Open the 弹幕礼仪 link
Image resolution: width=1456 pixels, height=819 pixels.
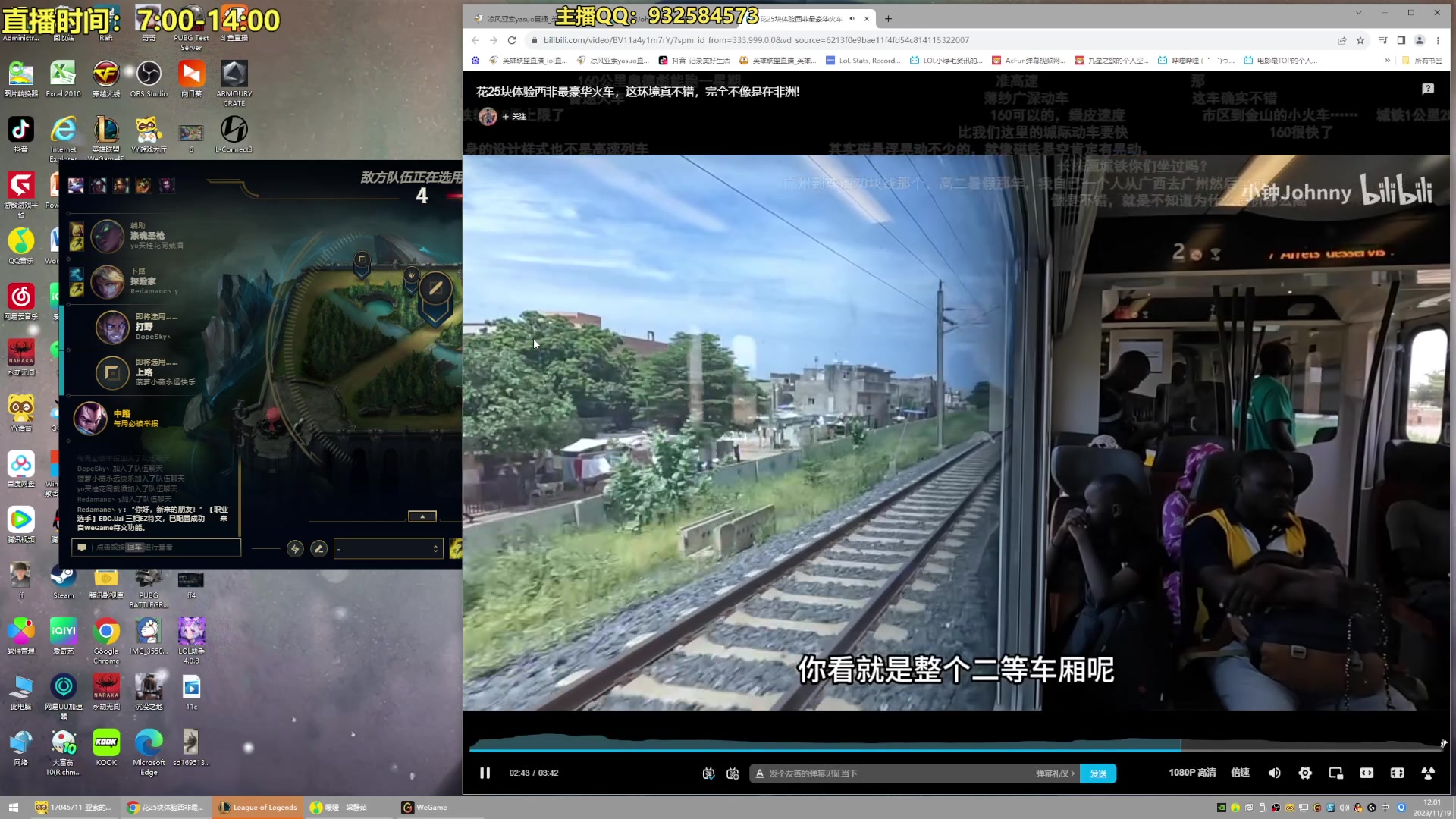pyautogui.click(x=1055, y=773)
